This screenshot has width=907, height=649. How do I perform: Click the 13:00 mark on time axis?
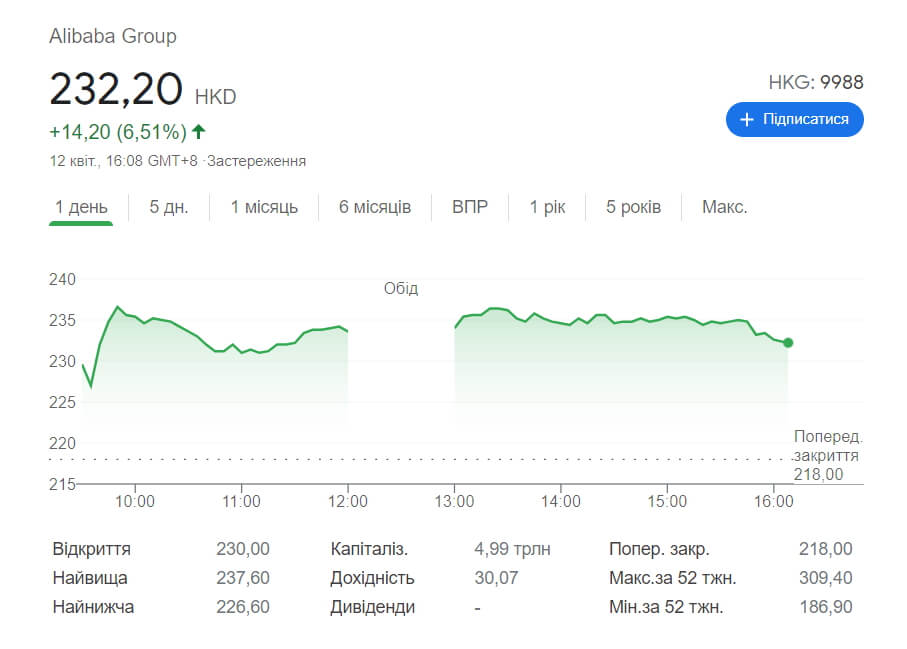[x=454, y=501]
